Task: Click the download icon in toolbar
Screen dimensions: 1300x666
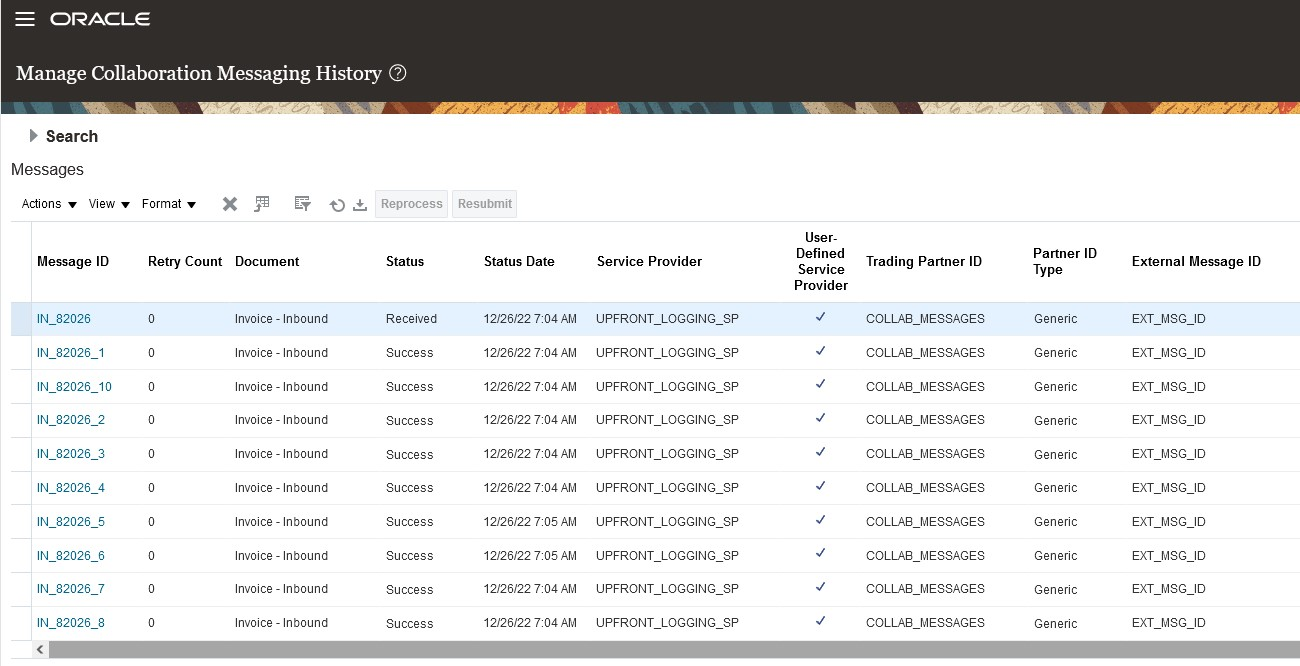Action: (x=360, y=205)
